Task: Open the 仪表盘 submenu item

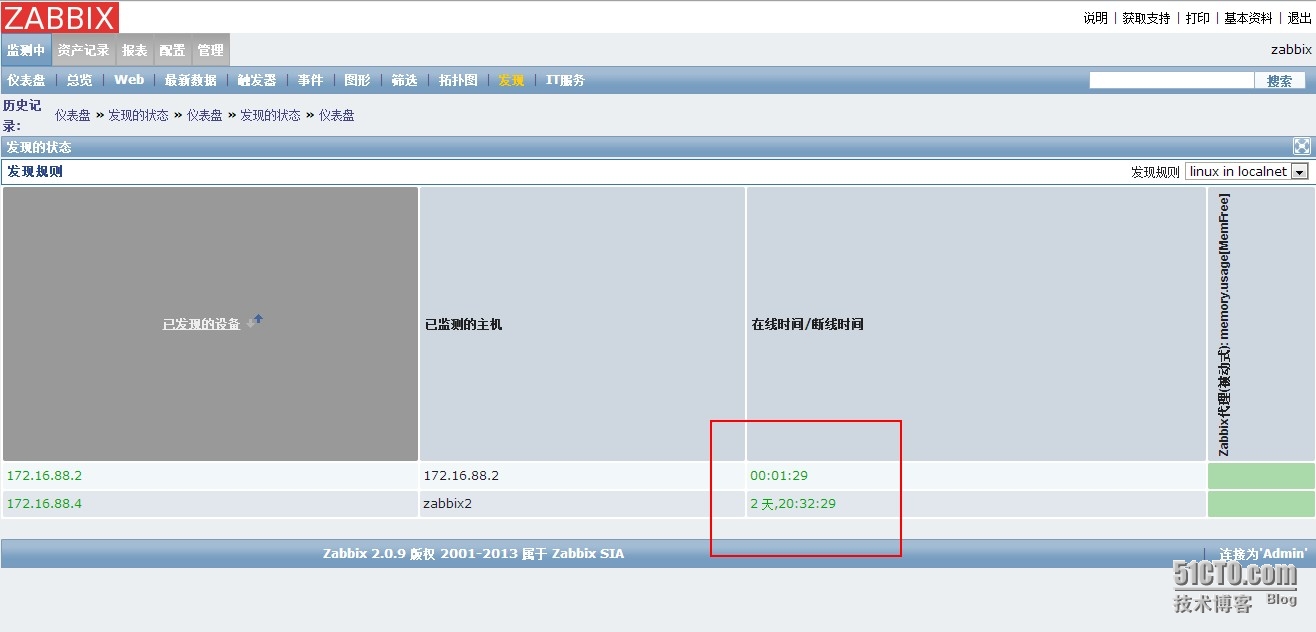Action: pyautogui.click(x=26, y=80)
